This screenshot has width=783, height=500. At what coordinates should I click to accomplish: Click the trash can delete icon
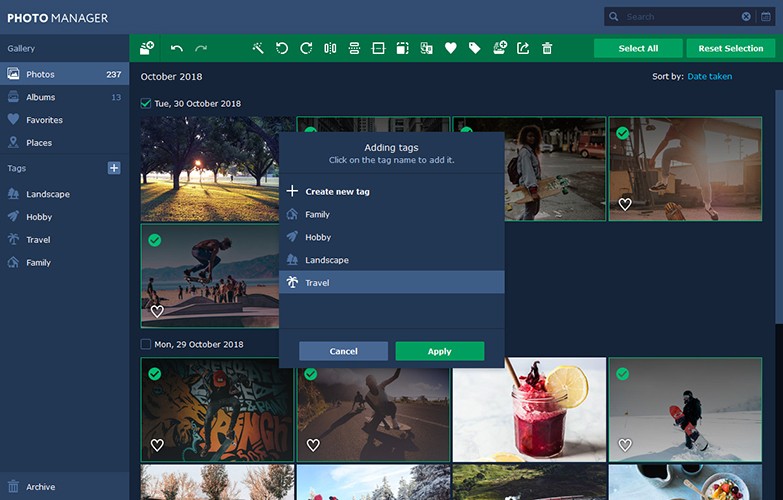[x=547, y=48]
